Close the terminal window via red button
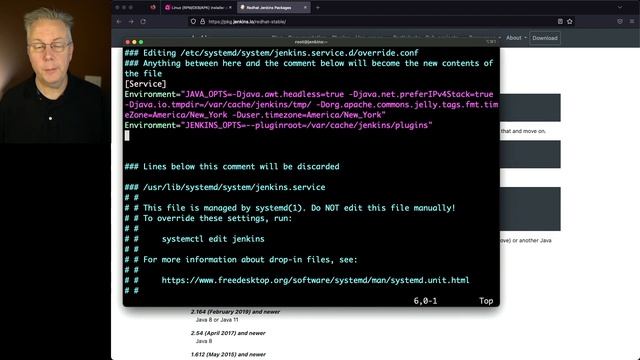This screenshot has width=640, height=360. coord(128,42)
